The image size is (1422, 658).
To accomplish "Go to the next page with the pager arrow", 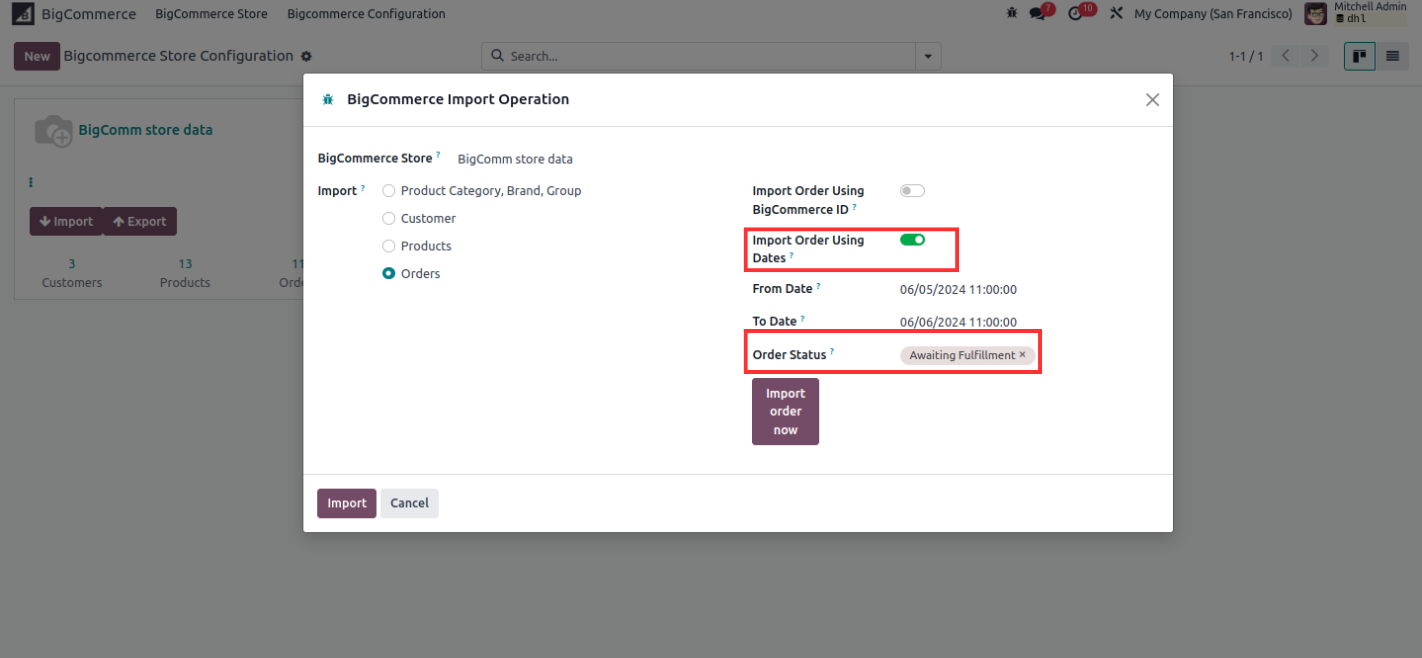I will (1315, 56).
